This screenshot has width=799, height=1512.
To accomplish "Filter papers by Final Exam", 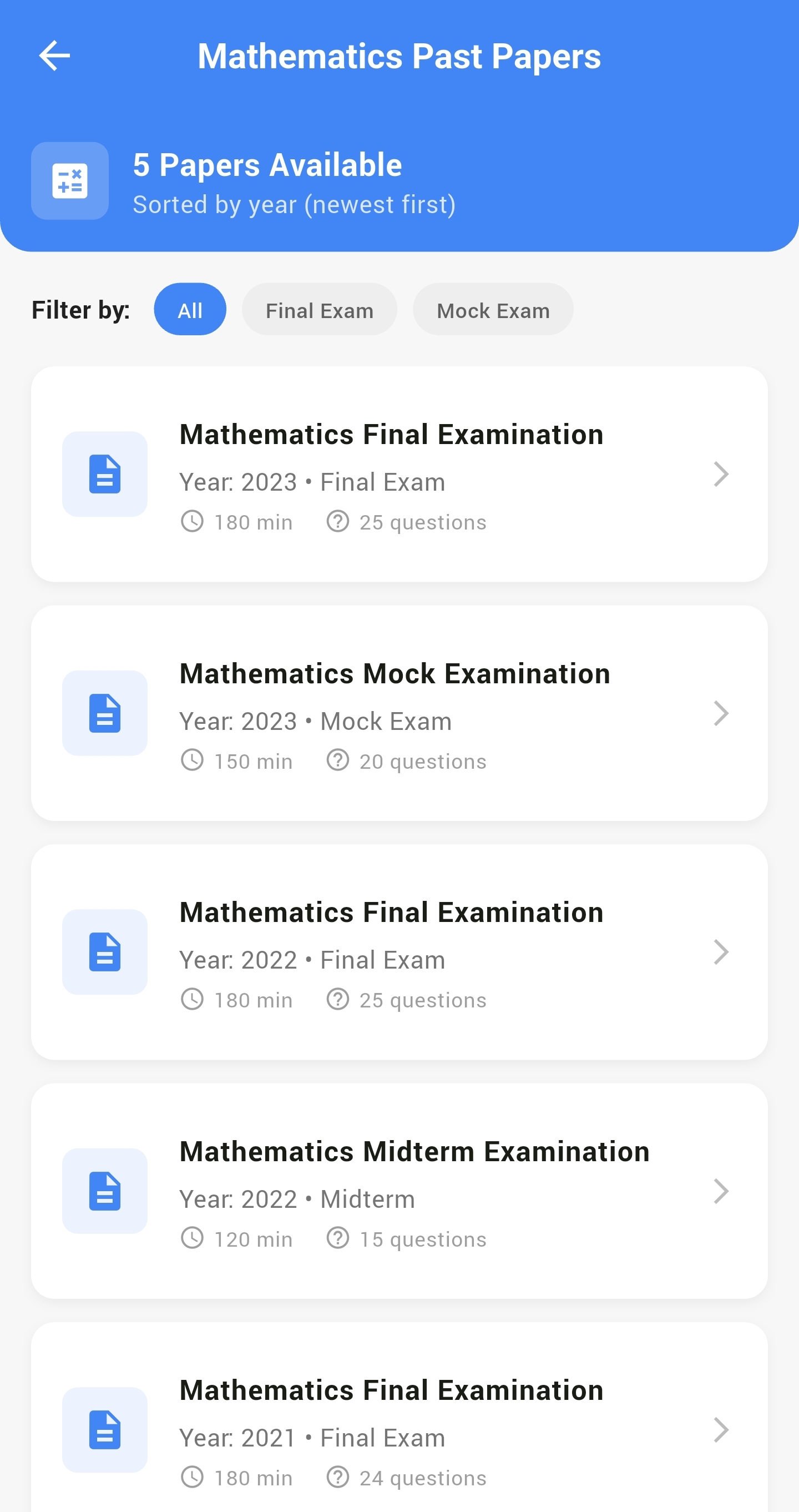I will pos(320,309).
